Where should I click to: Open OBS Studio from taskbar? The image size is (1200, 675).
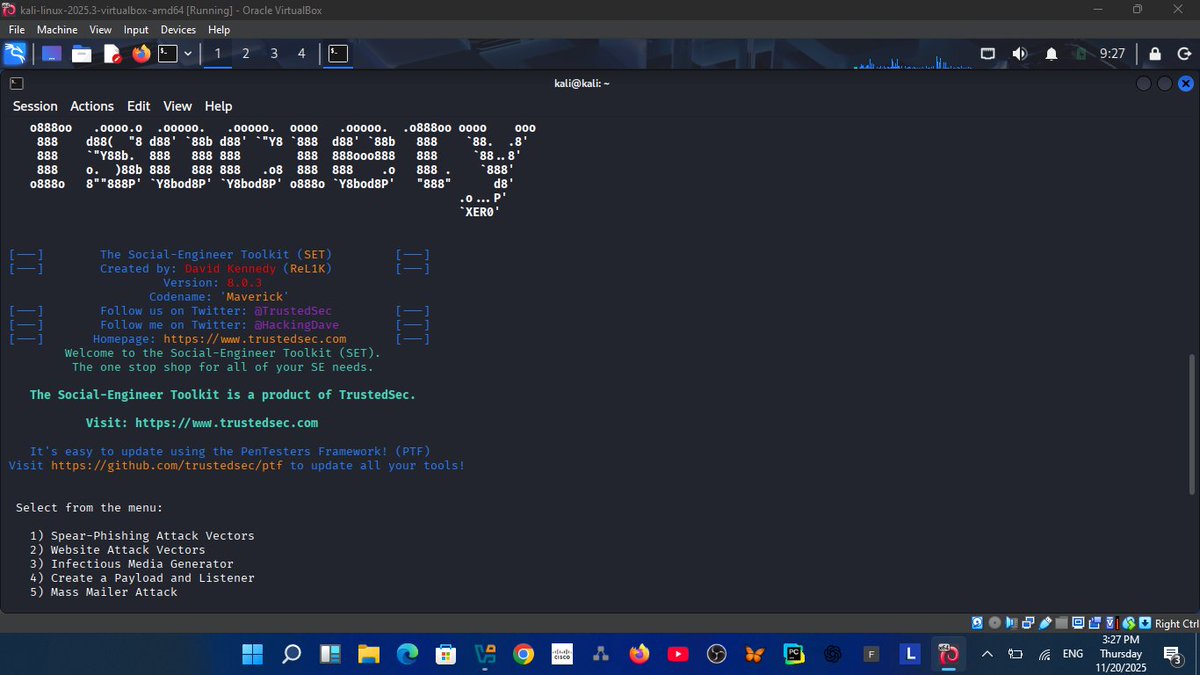[x=716, y=654]
